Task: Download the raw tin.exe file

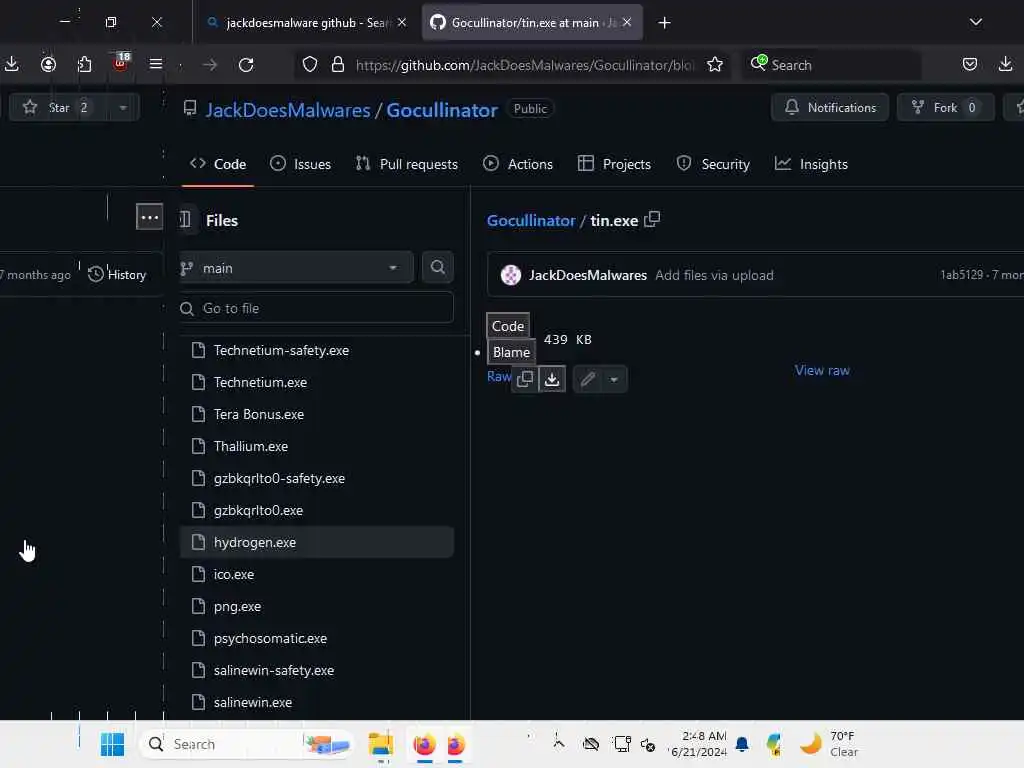Action: (x=552, y=379)
